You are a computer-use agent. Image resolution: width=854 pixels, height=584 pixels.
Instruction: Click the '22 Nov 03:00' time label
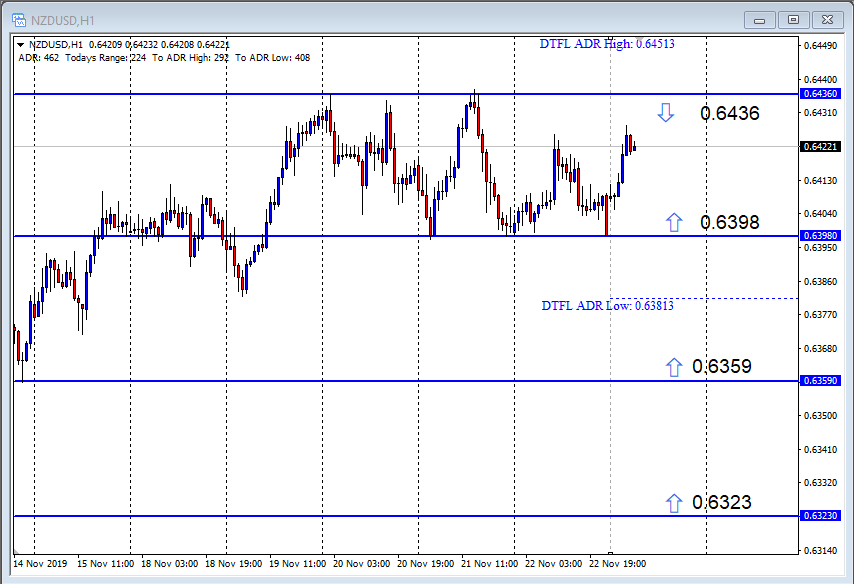pos(553,563)
